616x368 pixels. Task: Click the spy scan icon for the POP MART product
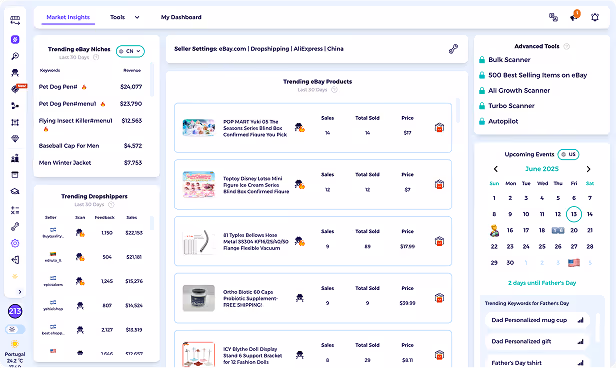point(300,127)
